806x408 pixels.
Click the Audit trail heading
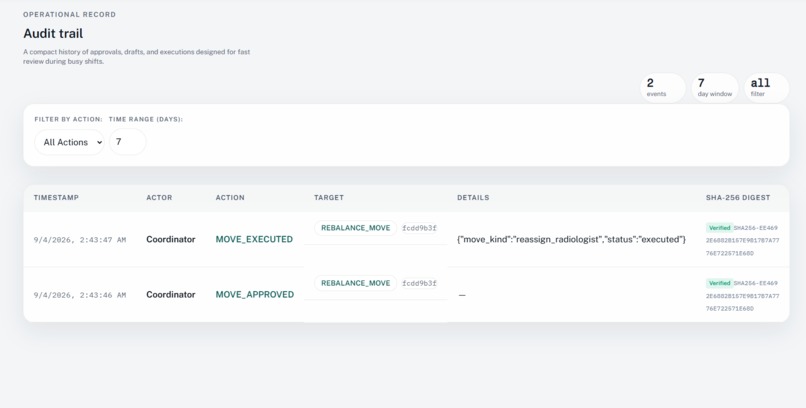point(53,33)
